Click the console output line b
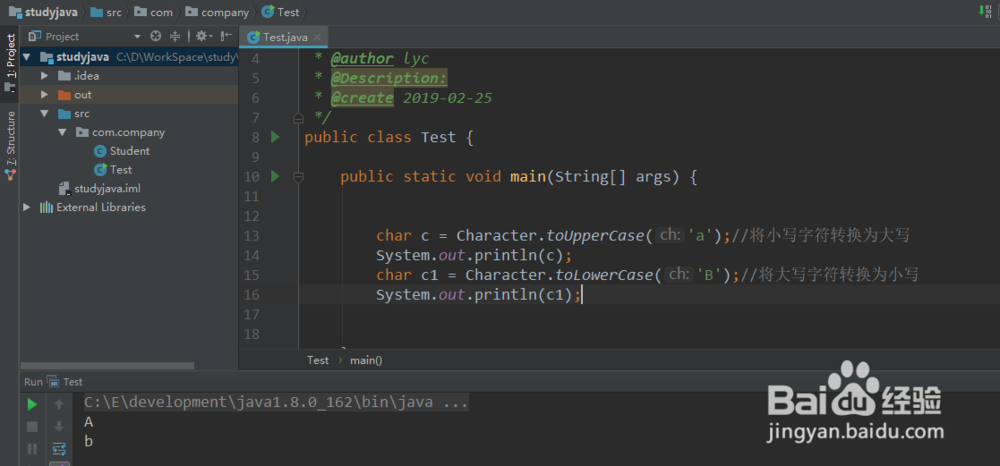 [x=89, y=441]
